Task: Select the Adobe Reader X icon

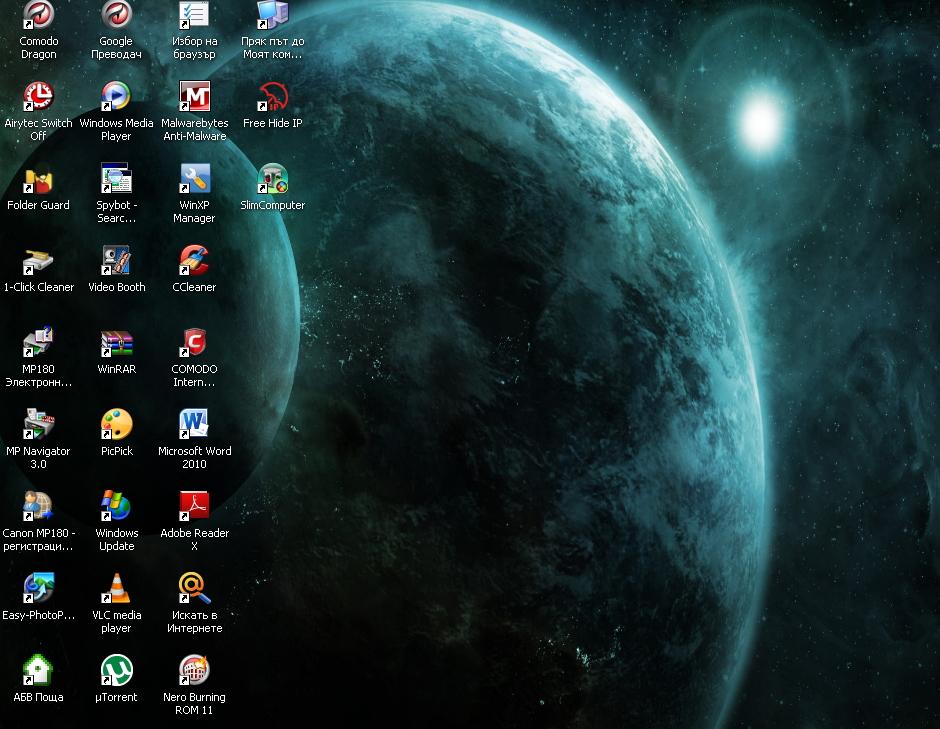Action: click(x=194, y=507)
